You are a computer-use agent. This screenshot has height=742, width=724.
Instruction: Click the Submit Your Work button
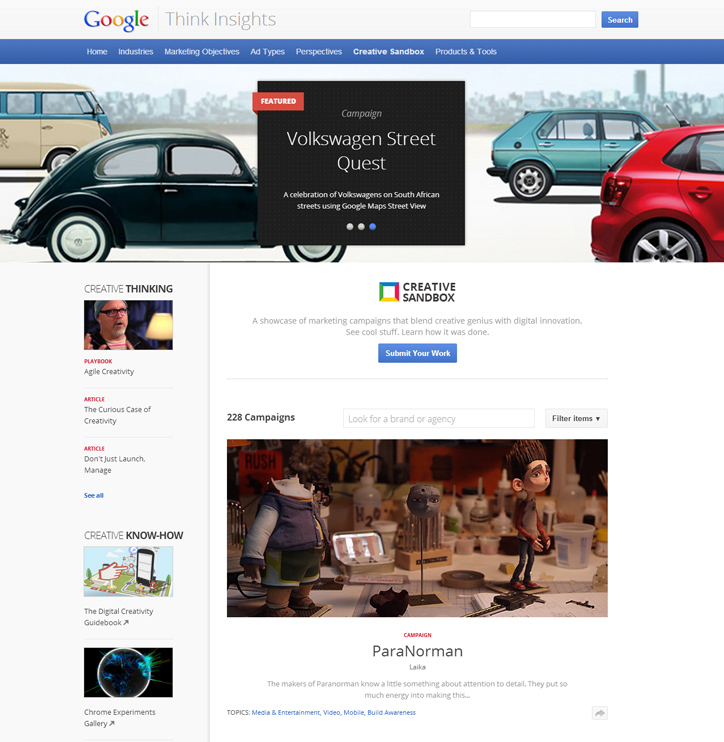(417, 353)
